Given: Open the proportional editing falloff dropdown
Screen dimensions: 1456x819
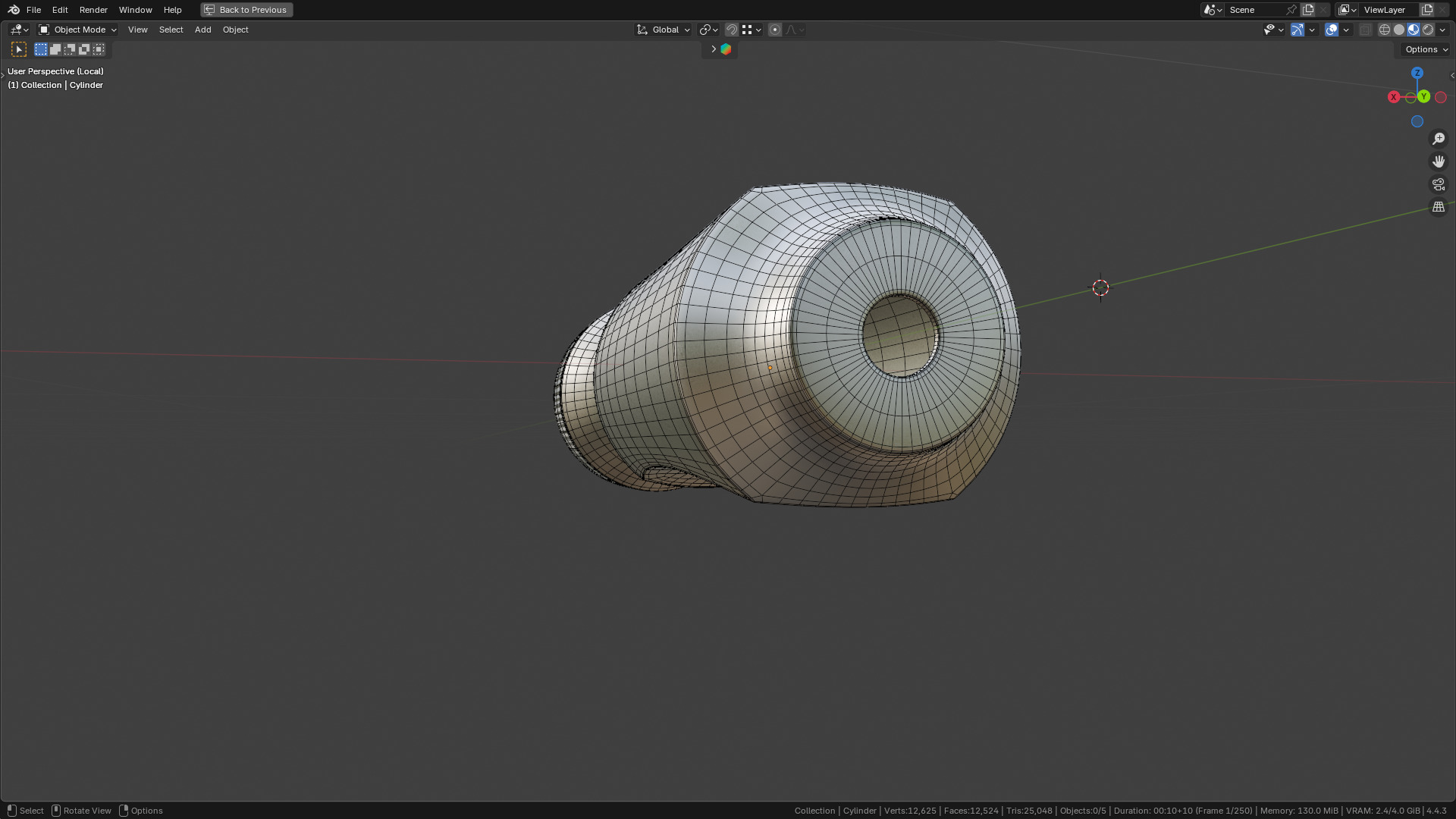Looking at the screenshot, I should [795, 30].
